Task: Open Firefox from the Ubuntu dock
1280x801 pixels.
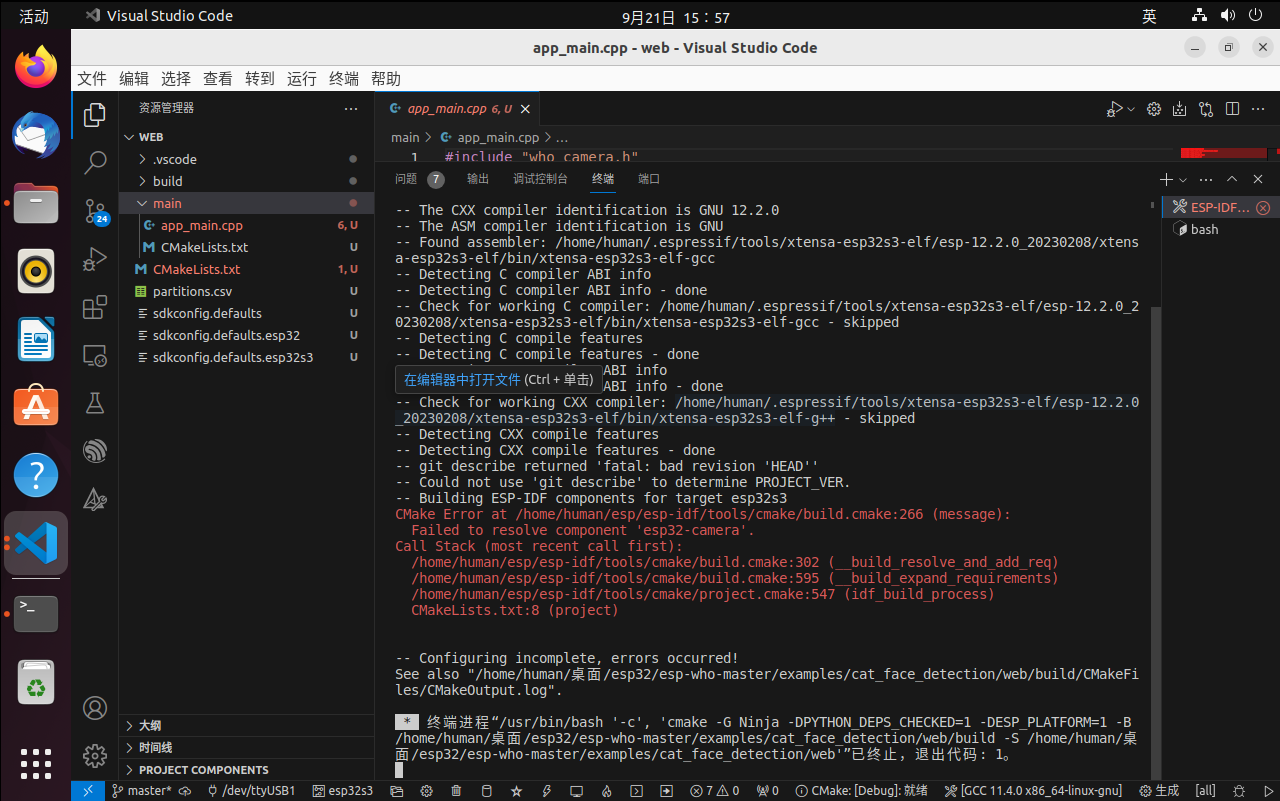Action: [x=36, y=67]
